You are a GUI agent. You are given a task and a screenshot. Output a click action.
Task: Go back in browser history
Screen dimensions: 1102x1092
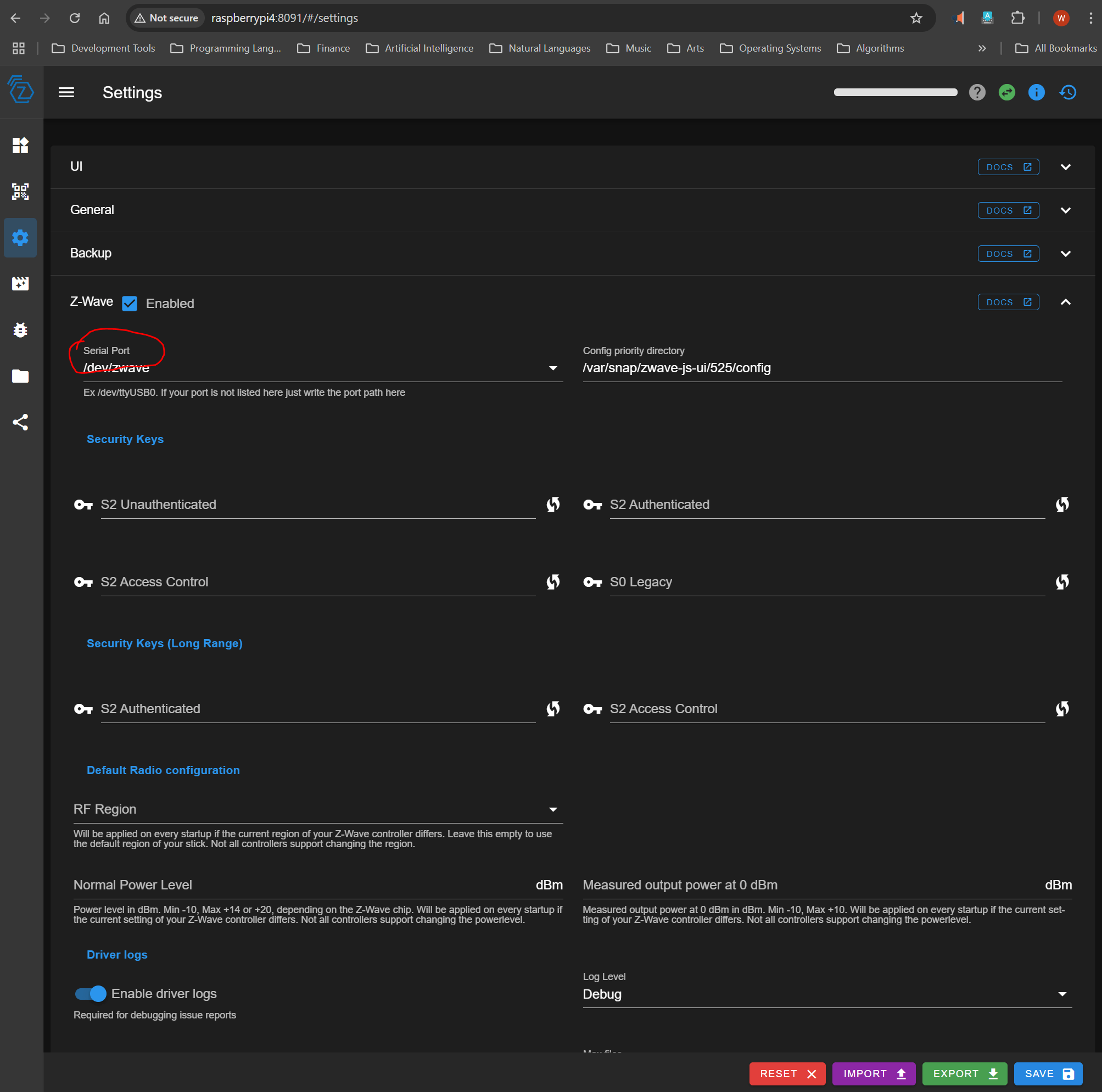pos(15,18)
